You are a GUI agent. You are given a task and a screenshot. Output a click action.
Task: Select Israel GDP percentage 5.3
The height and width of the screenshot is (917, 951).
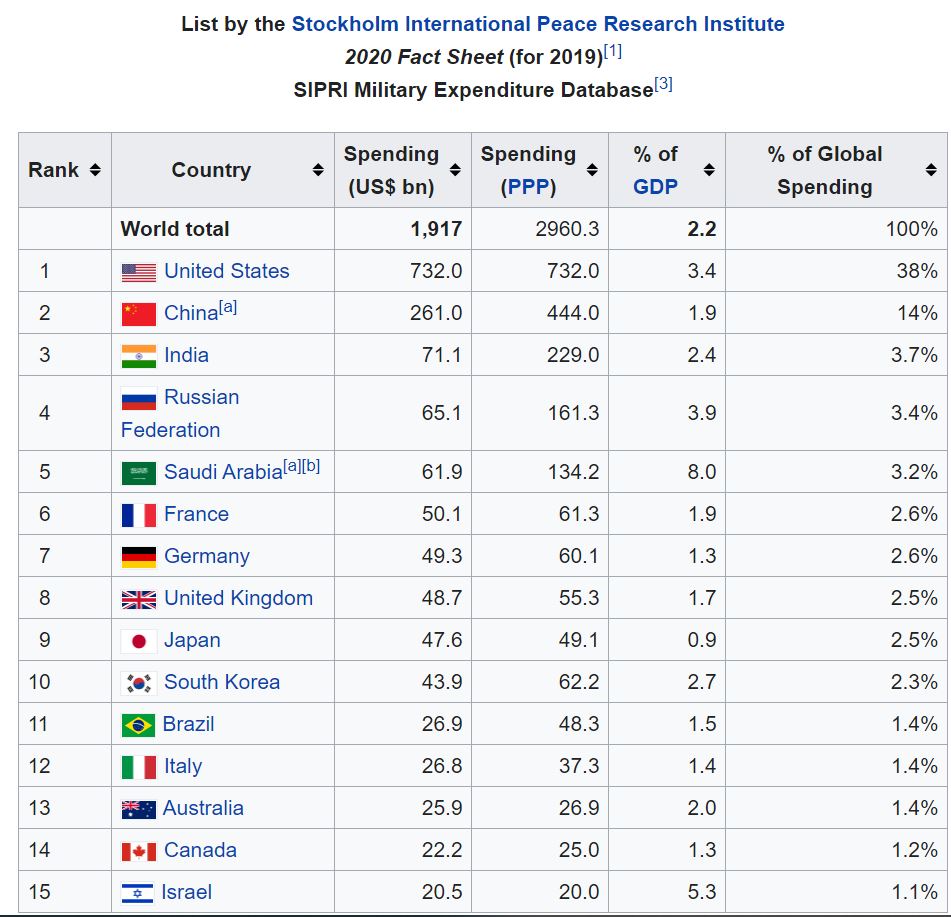(x=702, y=892)
